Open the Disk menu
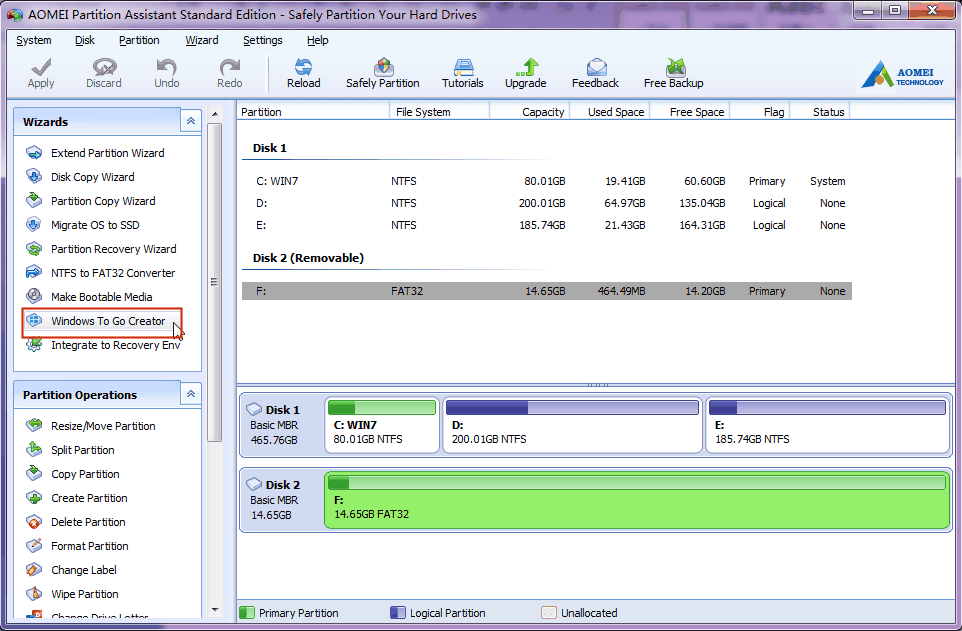This screenshot has height=631, width=962. (85, 40)
